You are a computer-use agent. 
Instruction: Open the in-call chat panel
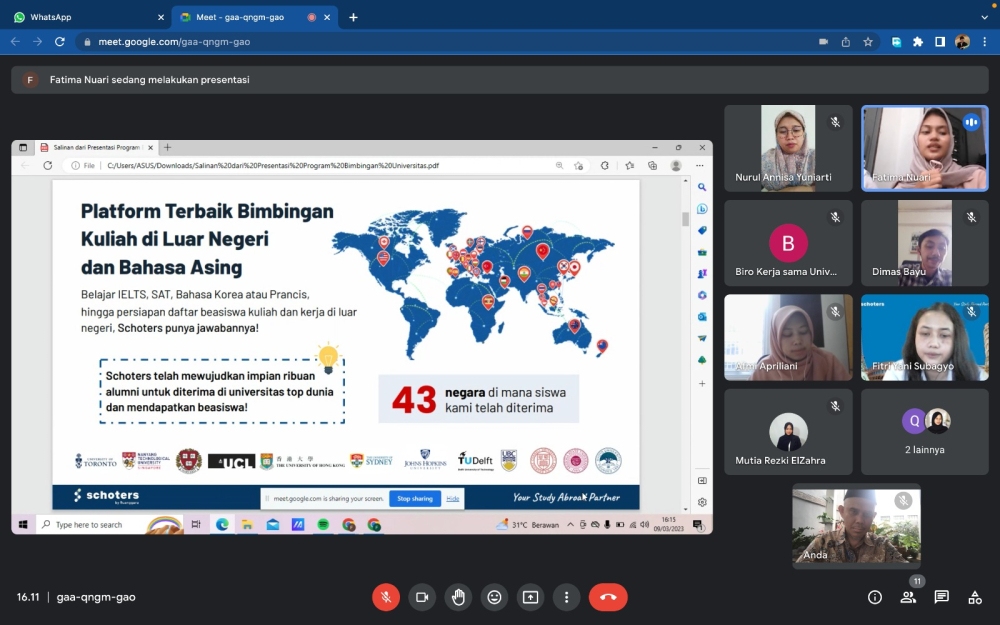pyautogui.click(x=941, y=598)
